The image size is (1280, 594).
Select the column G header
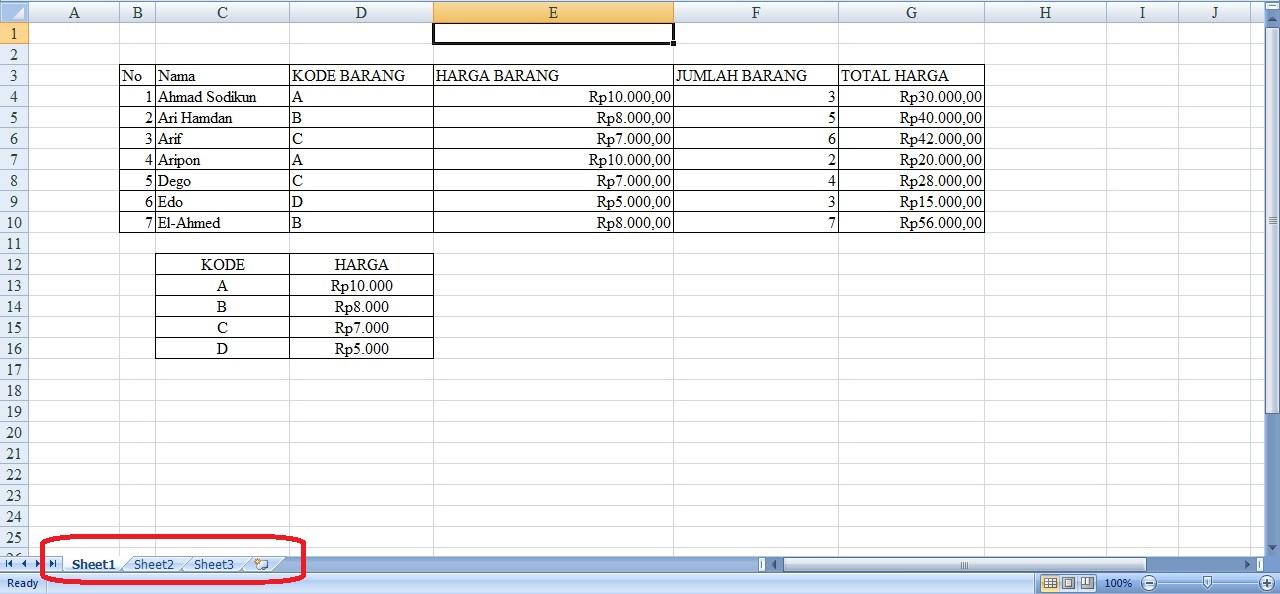[x=911, y=12]
